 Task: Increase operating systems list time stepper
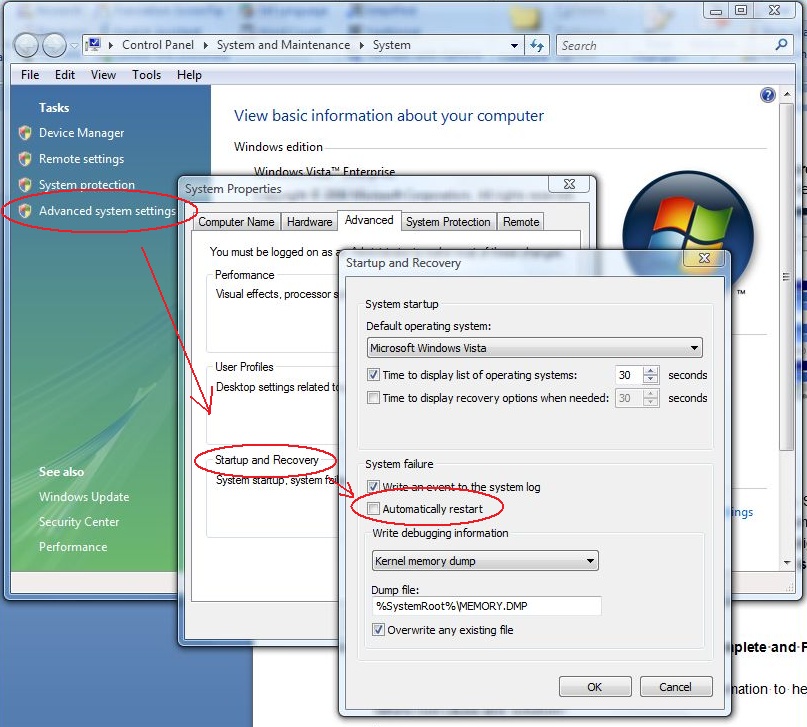coord(651,370)
